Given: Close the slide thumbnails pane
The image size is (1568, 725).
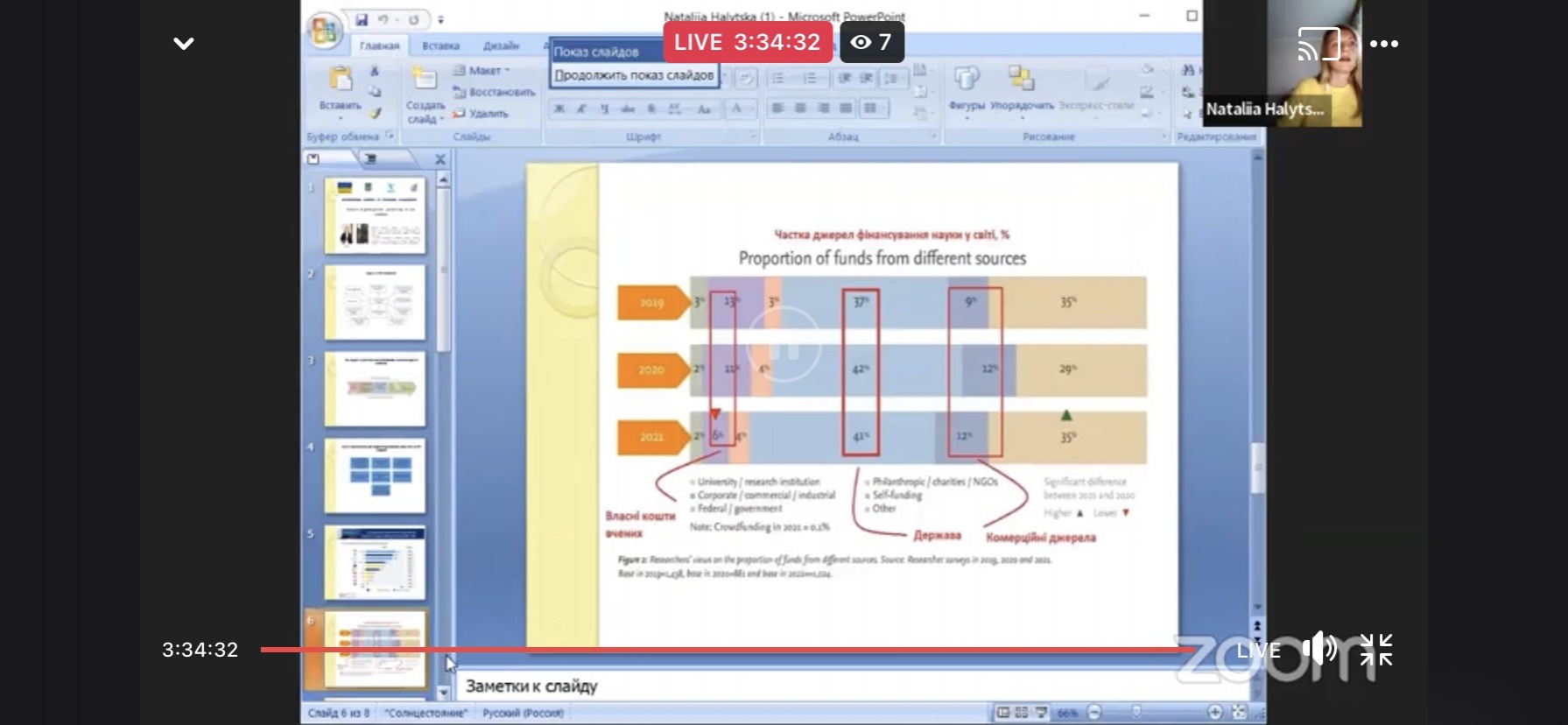Looking at the screenshot, I should [x=440, y=159].
